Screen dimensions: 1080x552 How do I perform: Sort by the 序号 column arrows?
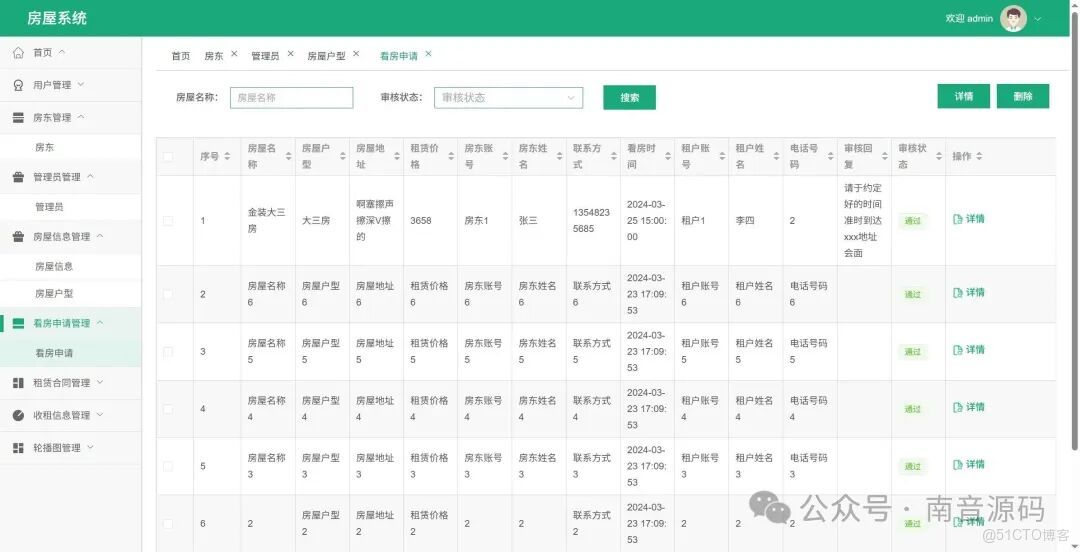coord(227,156)
